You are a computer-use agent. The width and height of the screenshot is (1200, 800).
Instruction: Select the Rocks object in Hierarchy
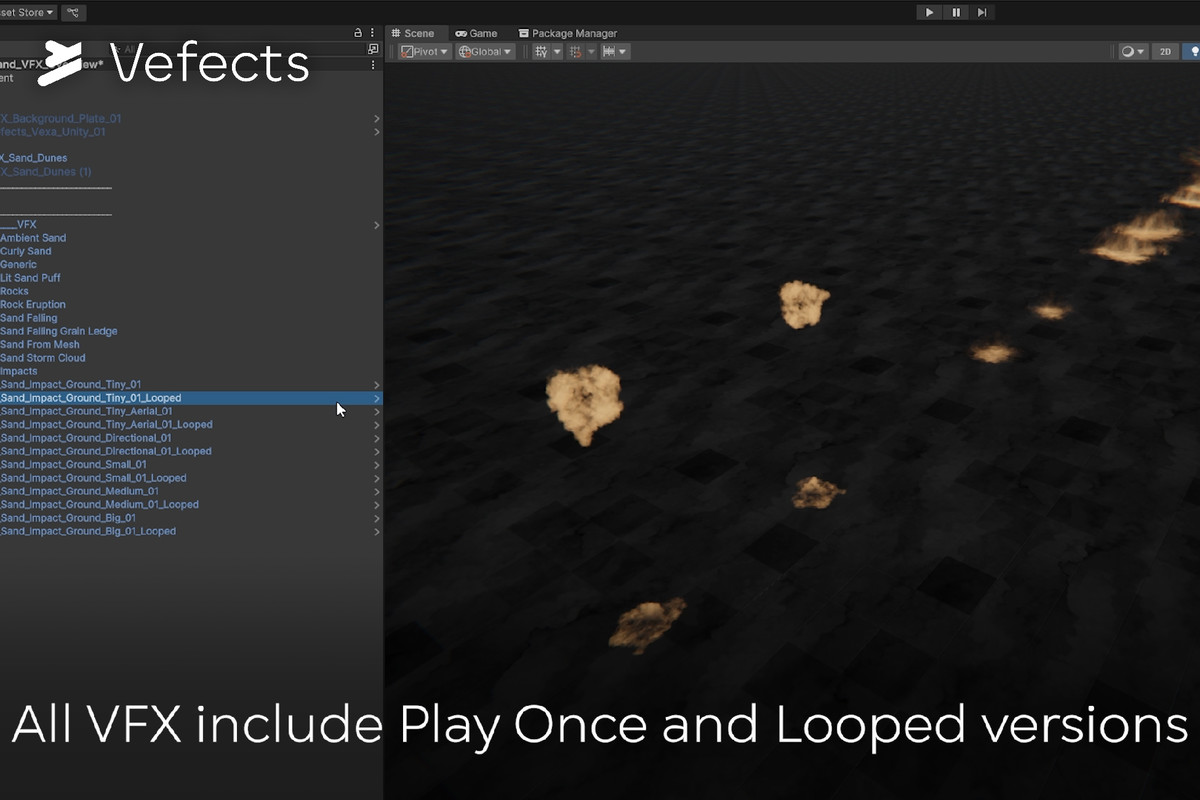coord(15,291)
